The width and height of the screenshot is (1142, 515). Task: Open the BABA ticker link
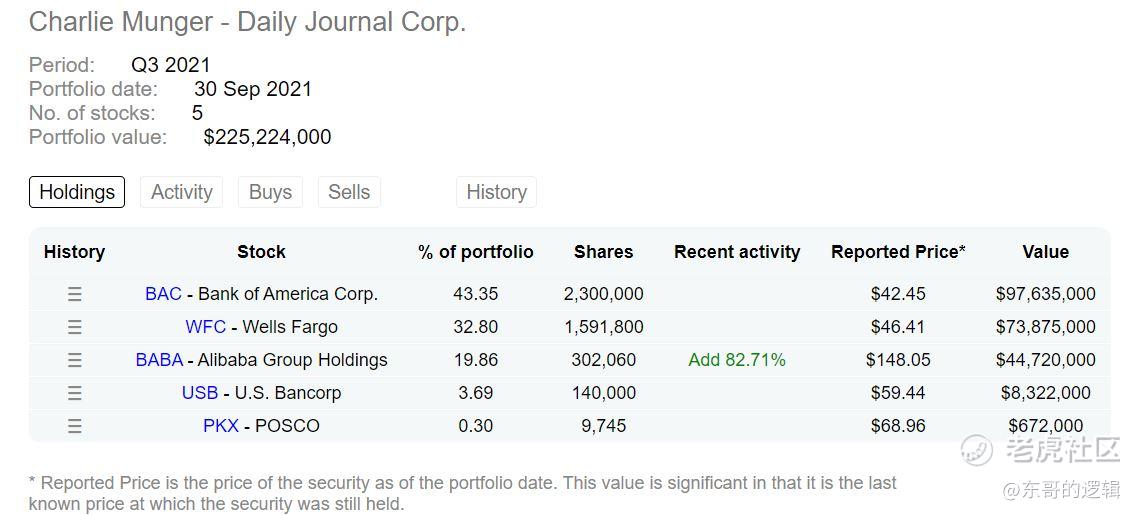(x=159, y=360)
